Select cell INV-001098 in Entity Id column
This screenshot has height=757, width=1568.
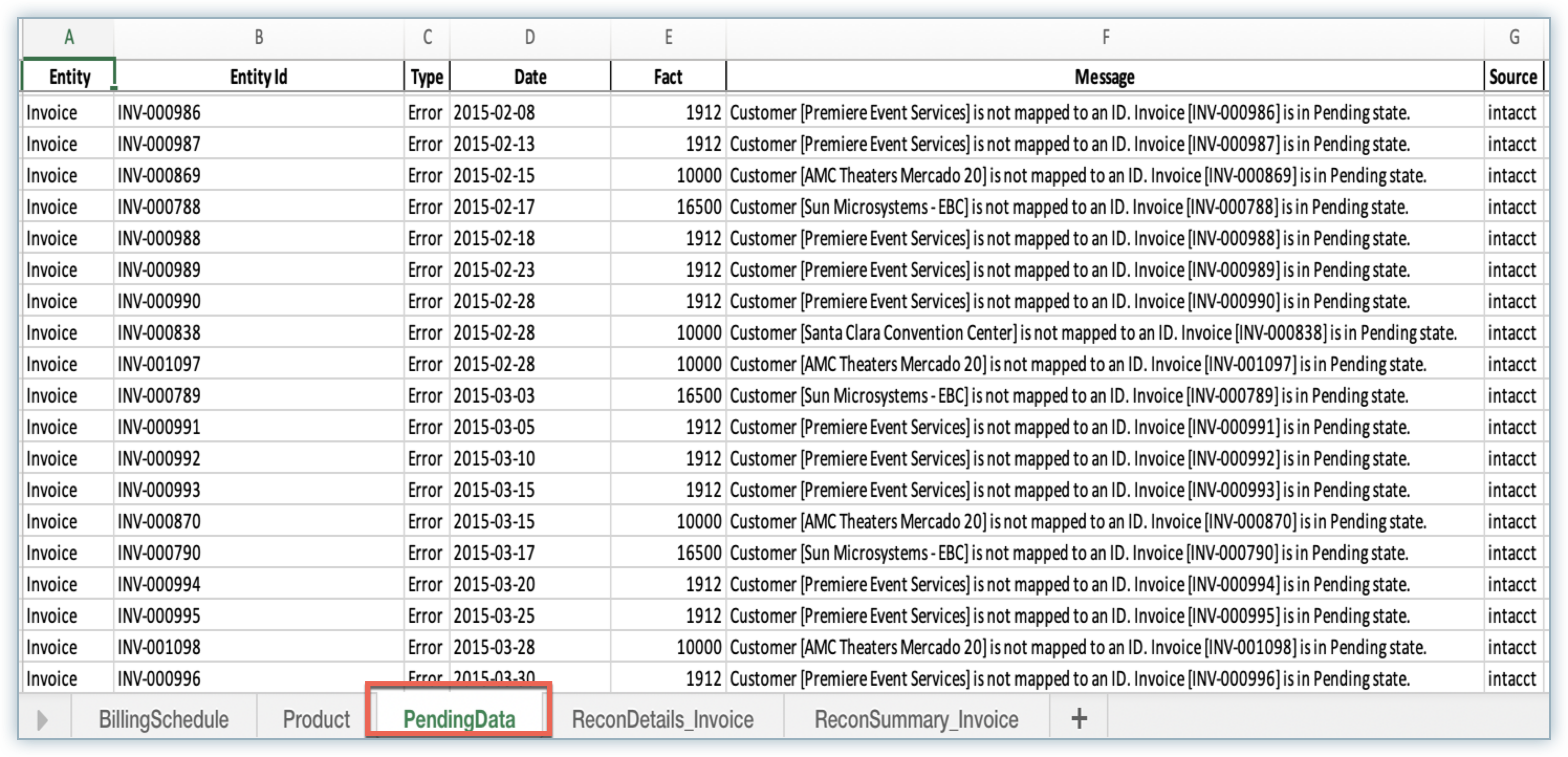tap(259, 647)
